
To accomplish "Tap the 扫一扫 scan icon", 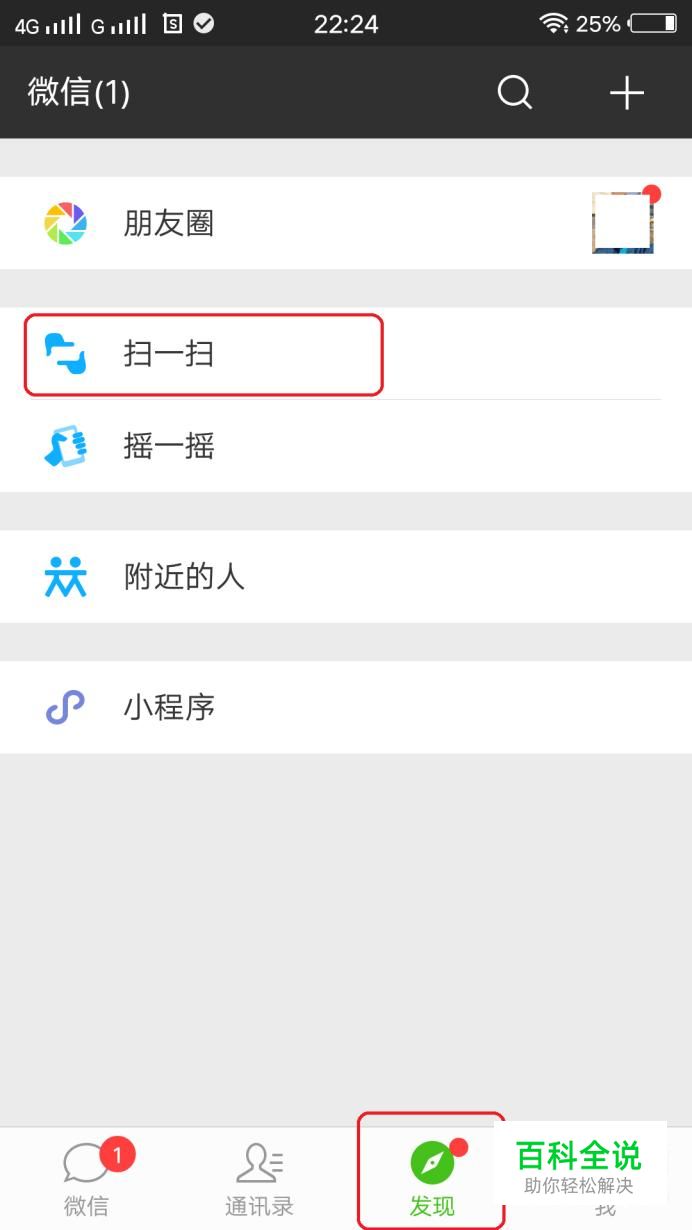I will coord(66,355).
